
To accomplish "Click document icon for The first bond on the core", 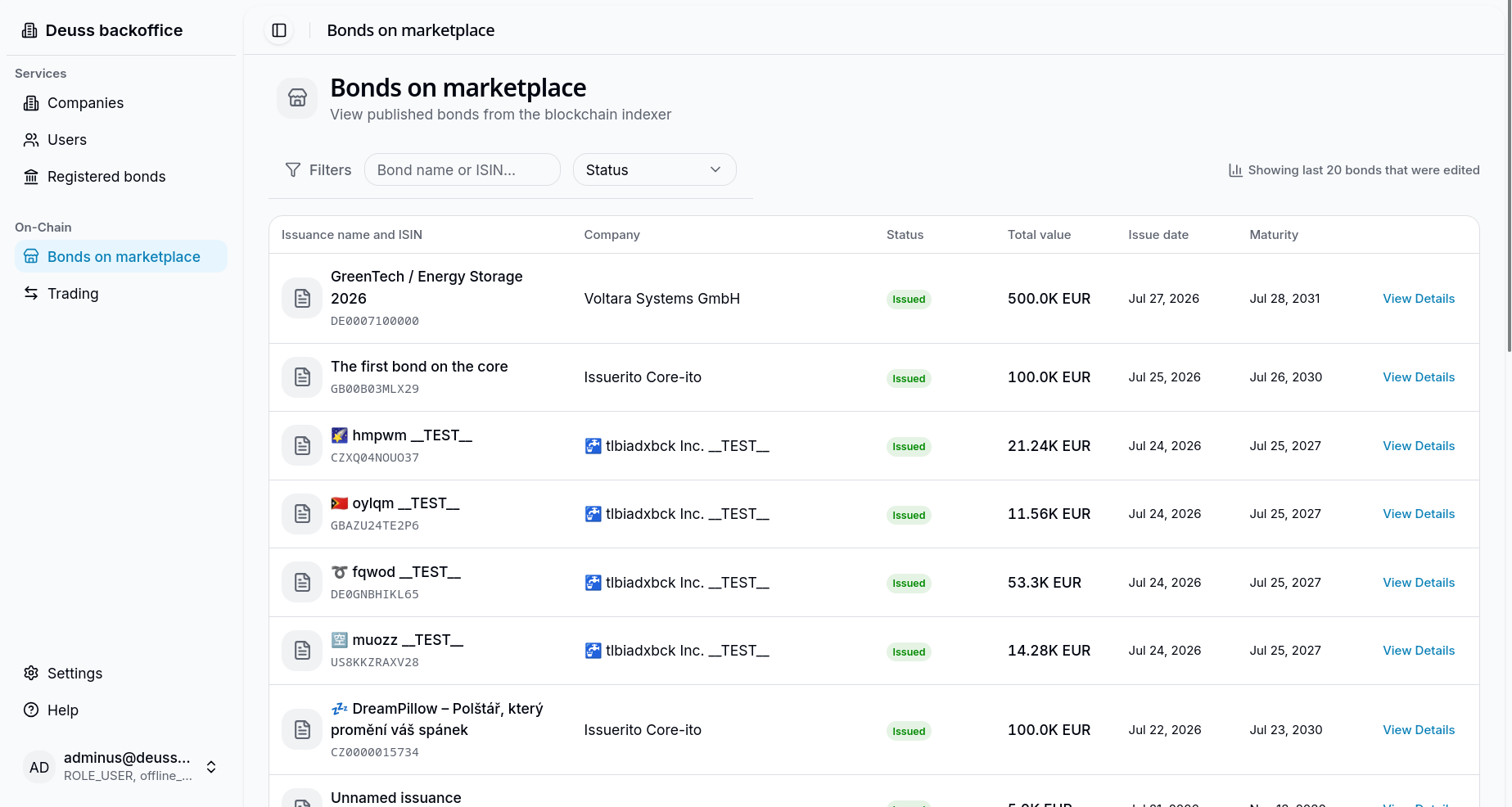I will (x=302, y=376).
